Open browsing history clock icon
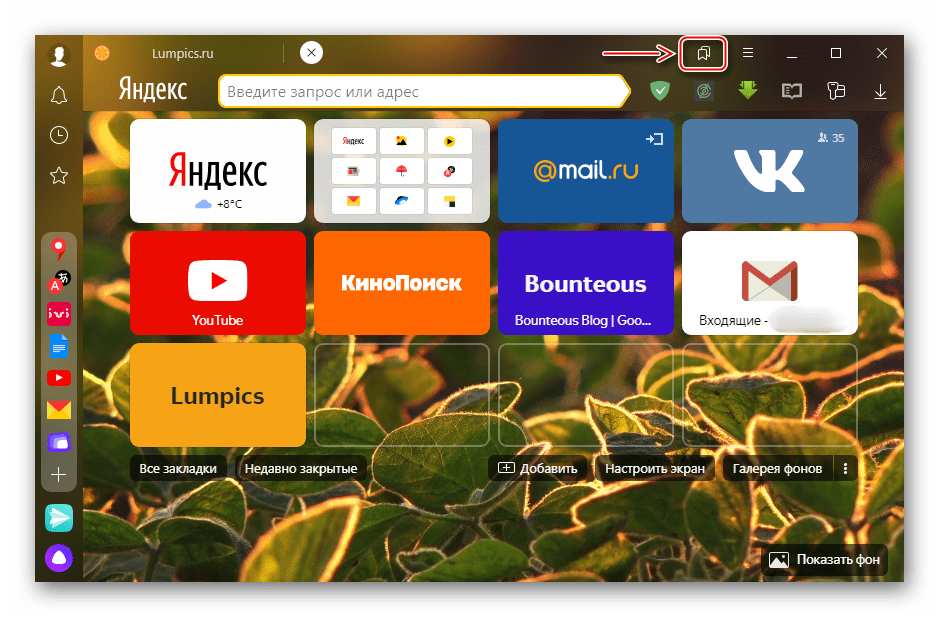Image resolution: width=939 pixels, height=617 pixels. point(59,135)
